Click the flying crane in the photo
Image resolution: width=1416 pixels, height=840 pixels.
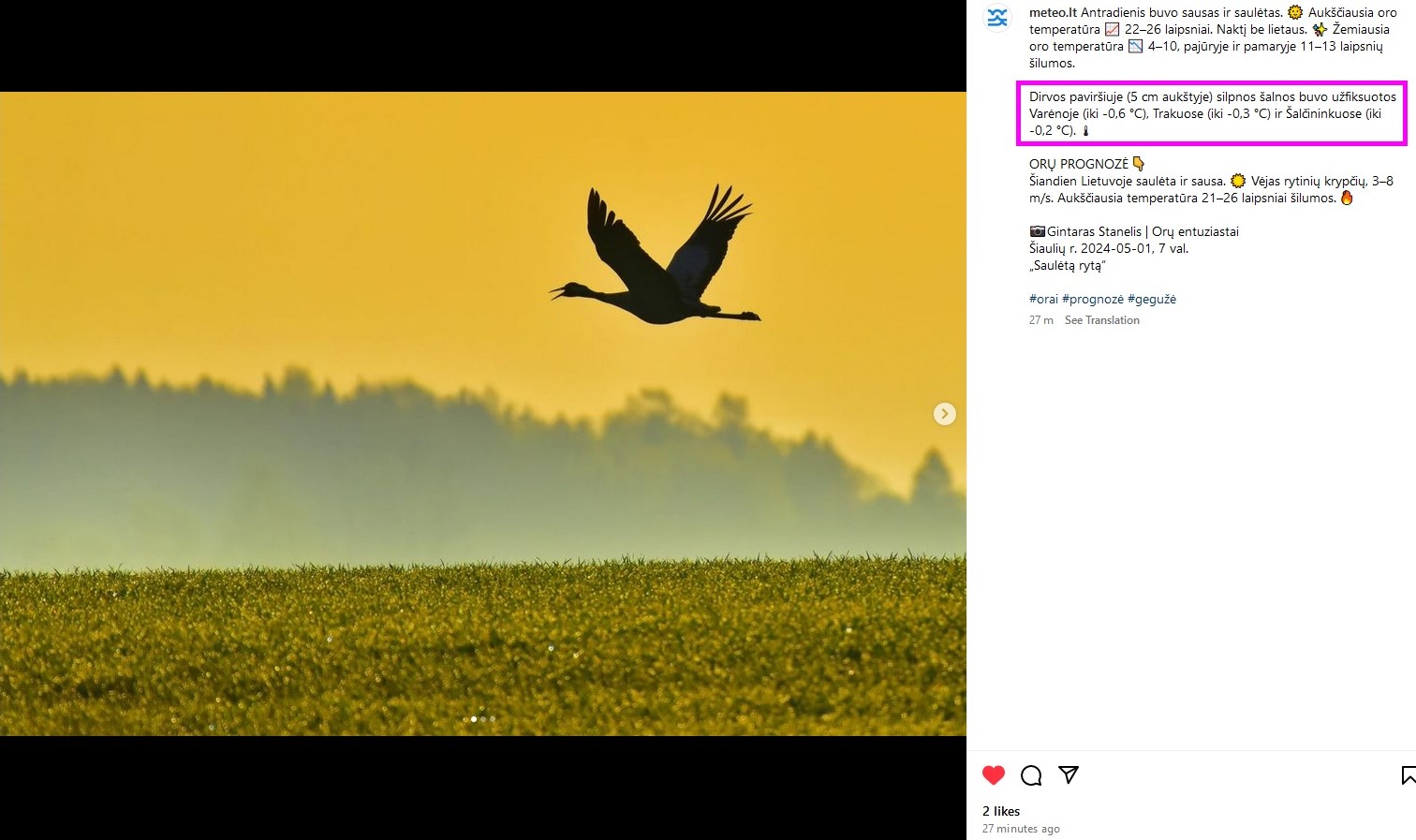point(656,256)
